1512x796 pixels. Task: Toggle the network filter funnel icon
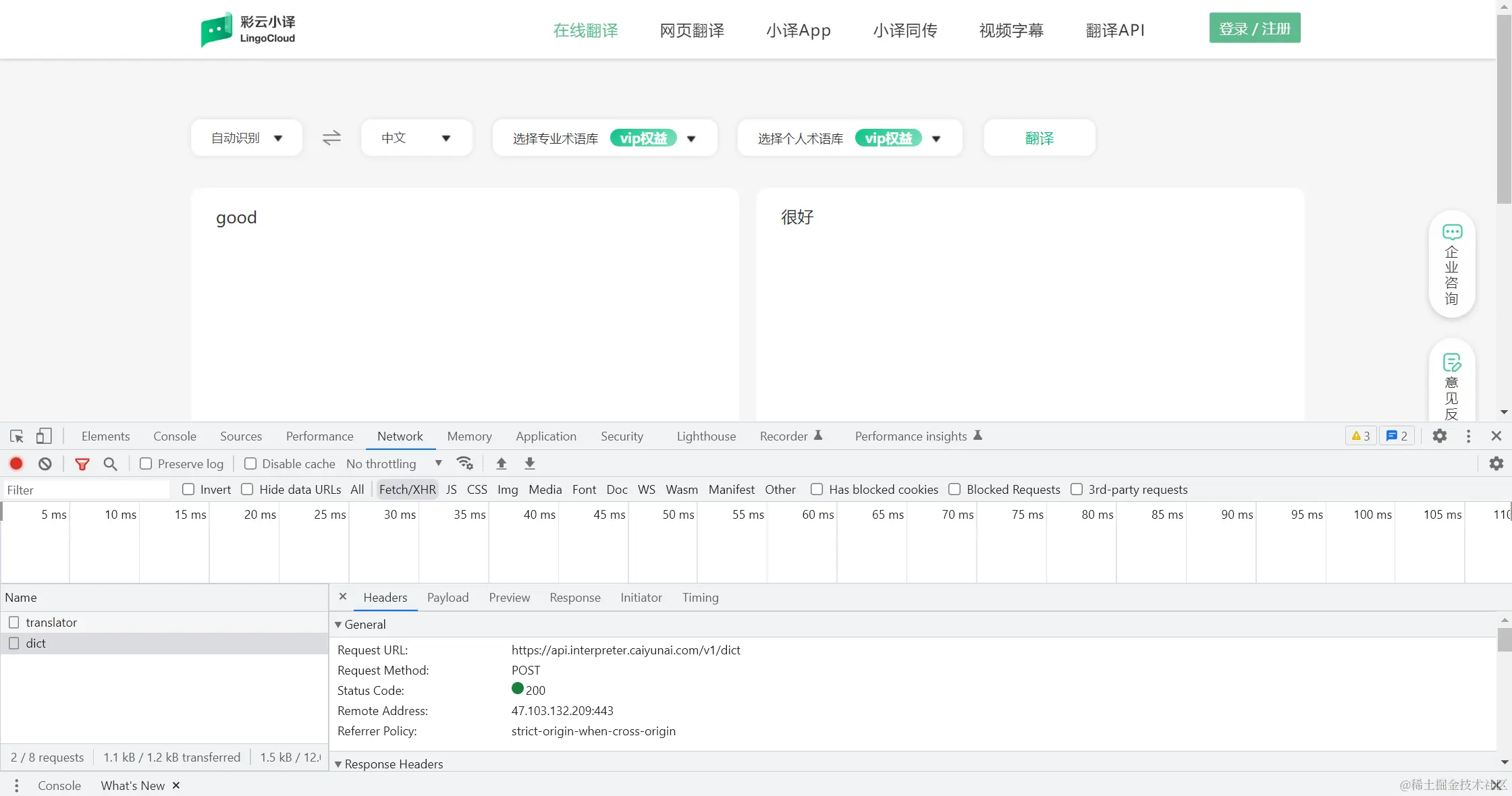point(82,463)
